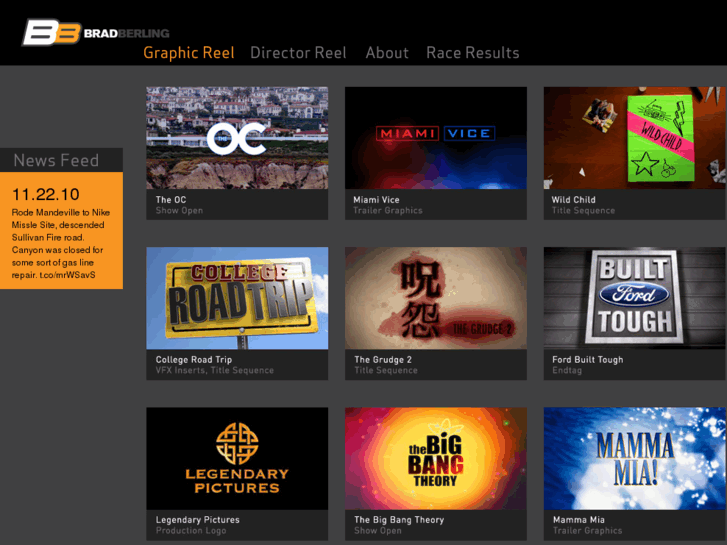Click "Trailer Graphics" subtitle under Mamma Mia
This screenshot has height=545, width=727.
pos(587,531)
